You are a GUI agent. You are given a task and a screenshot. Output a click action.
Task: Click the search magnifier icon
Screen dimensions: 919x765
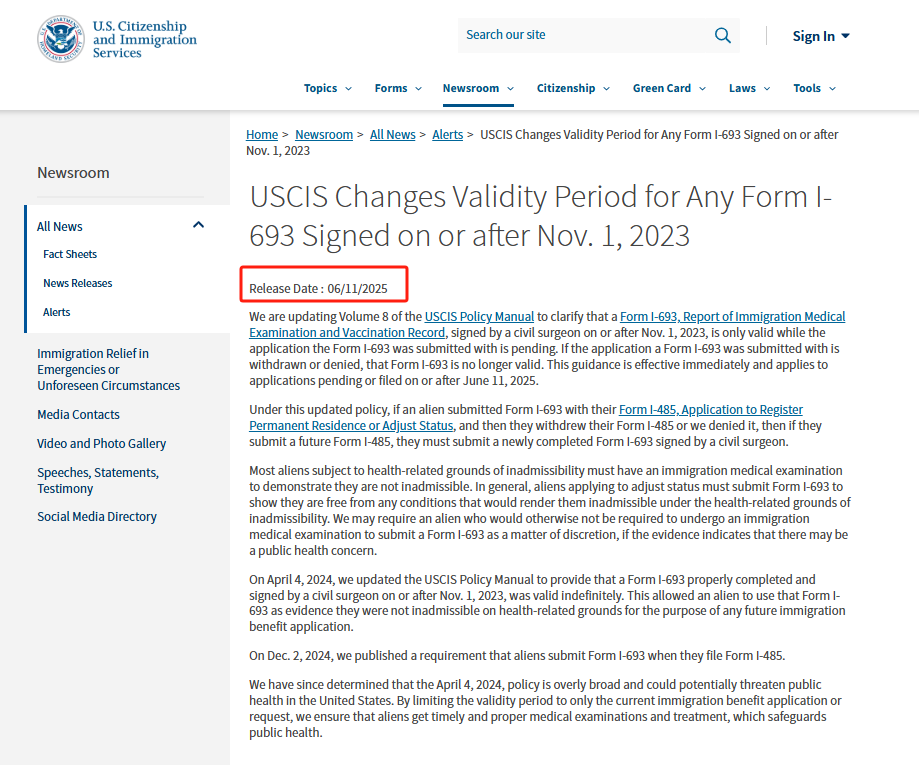tap(722, 35)
